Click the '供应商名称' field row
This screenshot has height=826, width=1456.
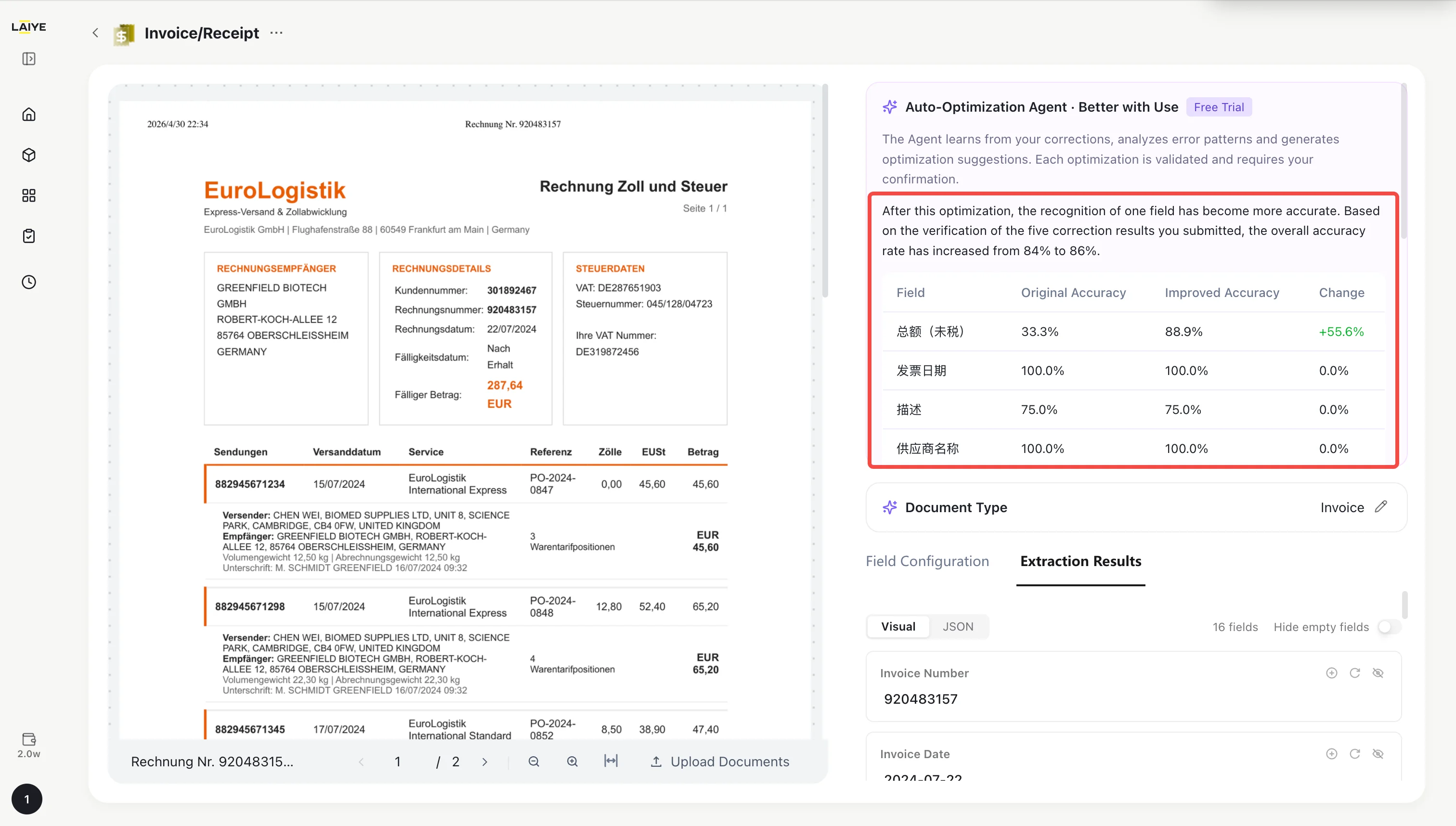pyautogui.click(x=1133, y=448)
